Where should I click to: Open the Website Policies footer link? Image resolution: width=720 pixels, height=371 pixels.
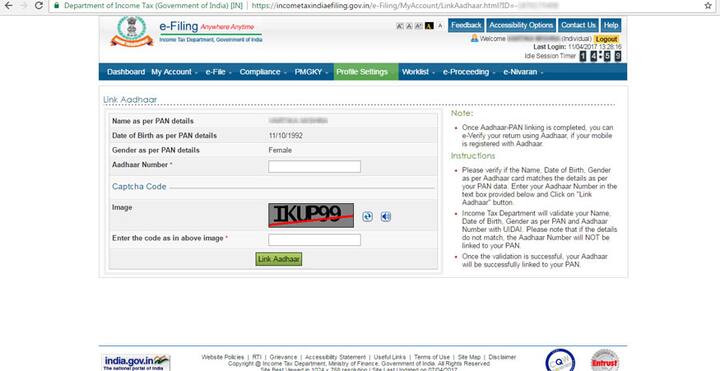pos(223,357)
